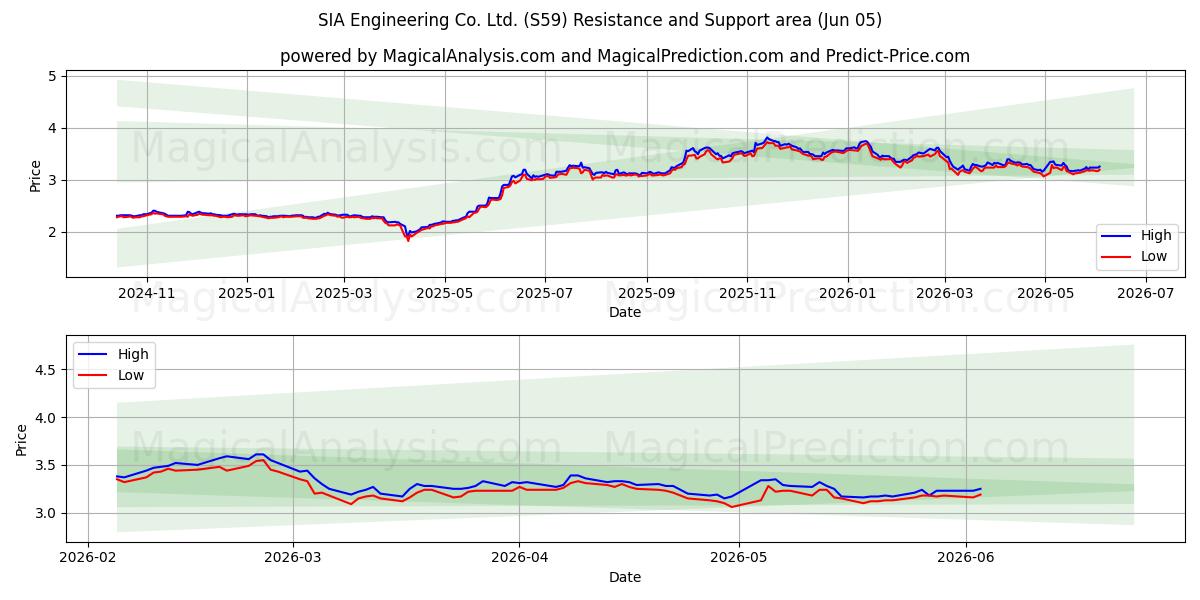
Task: Click the 2025-07 date tick label
Action: tap(545, 294)
